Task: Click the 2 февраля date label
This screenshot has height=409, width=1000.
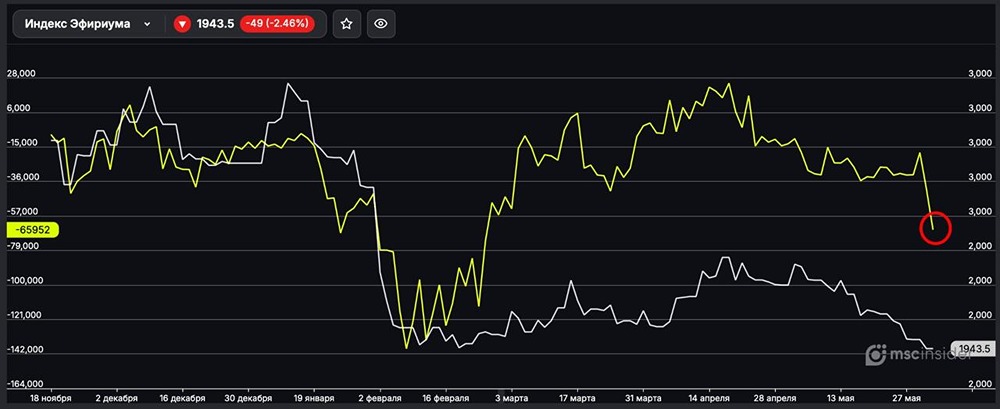Action: 380,398
